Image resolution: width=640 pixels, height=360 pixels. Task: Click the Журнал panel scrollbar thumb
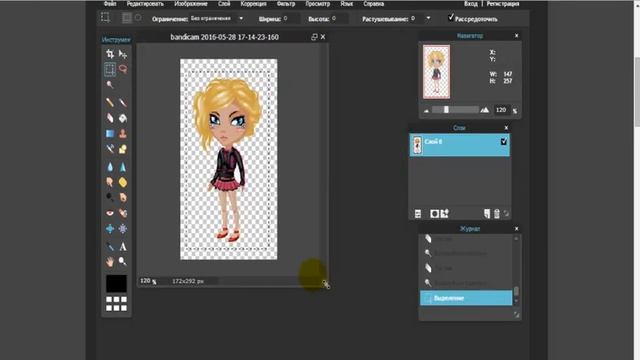pyautogui.click(x=516, y=291)
